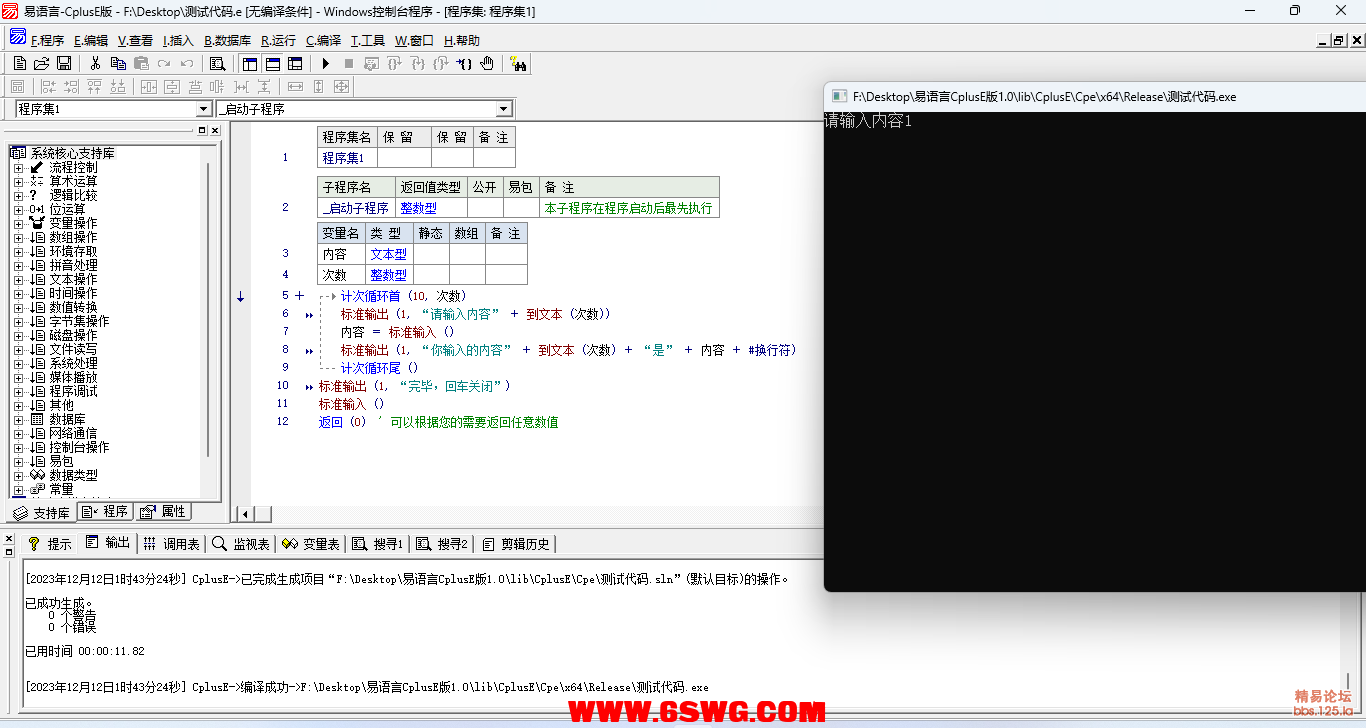The height and width of the screenshot is (728, 1366).
Task: Expand the 逻辑比较 tree node
Action: coord(18,195)
